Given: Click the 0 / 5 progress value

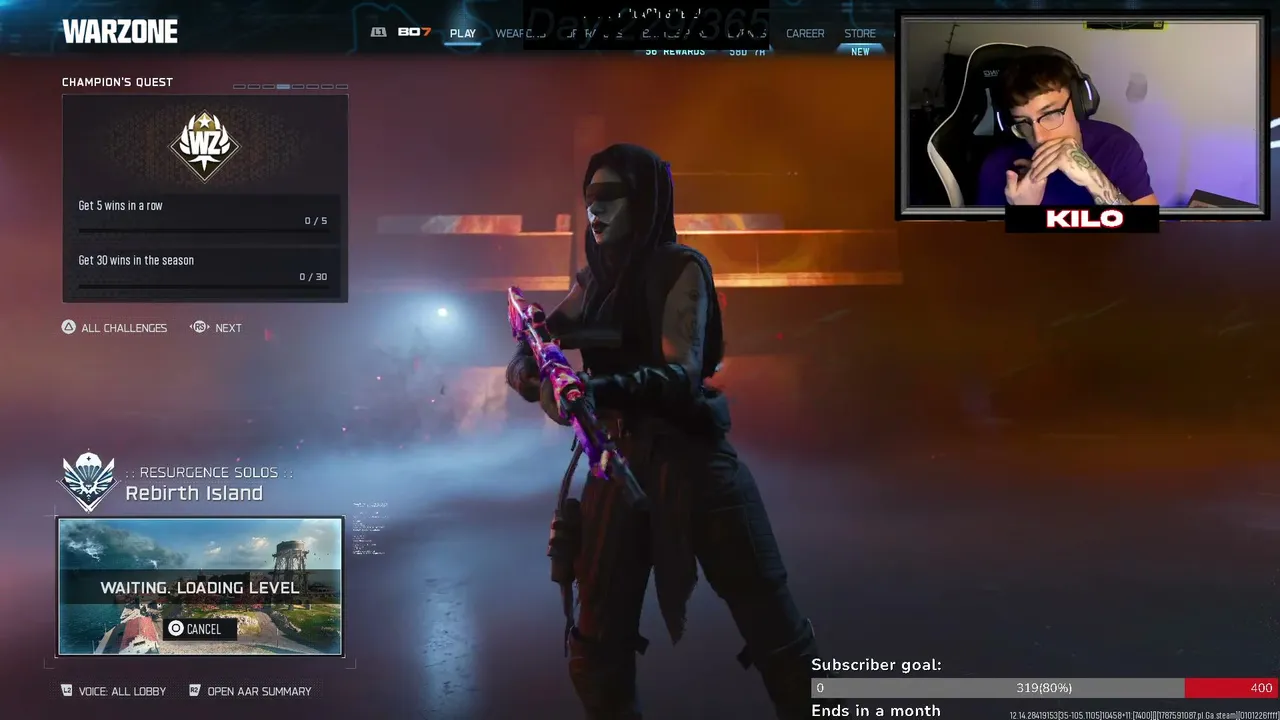Looking at the screenshot, I should [x=316, y=221].
